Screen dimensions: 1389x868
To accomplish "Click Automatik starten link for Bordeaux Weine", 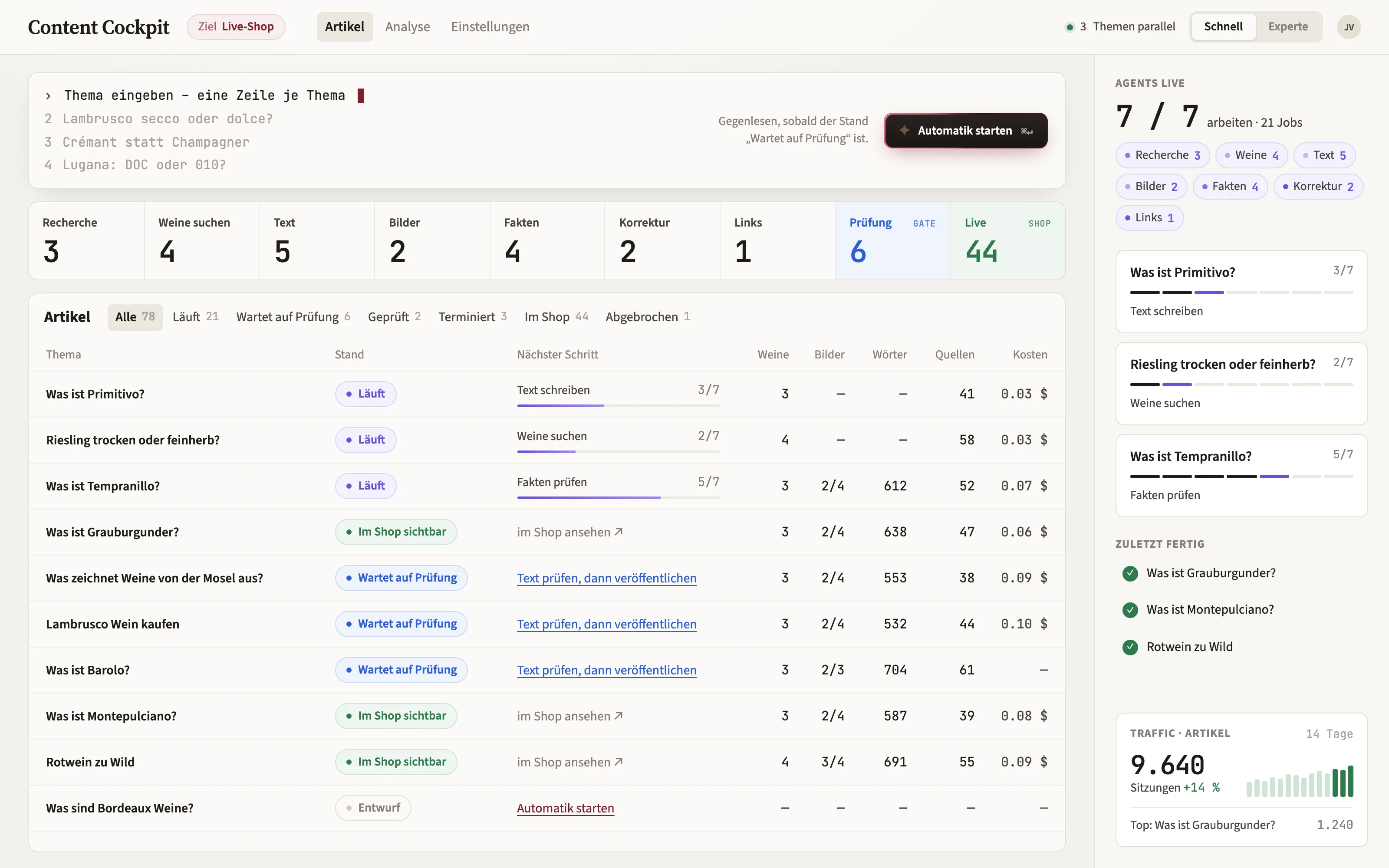I will [565, 808].
